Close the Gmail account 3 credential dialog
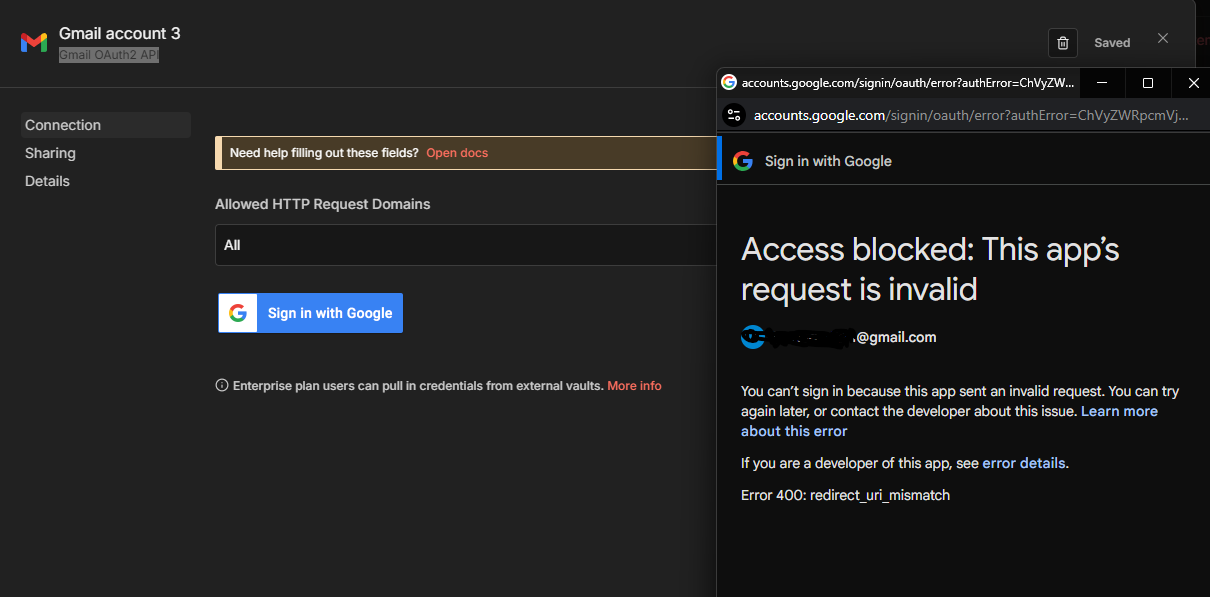Viewport: 1210px width, 597px height. tap(1162, 38)
